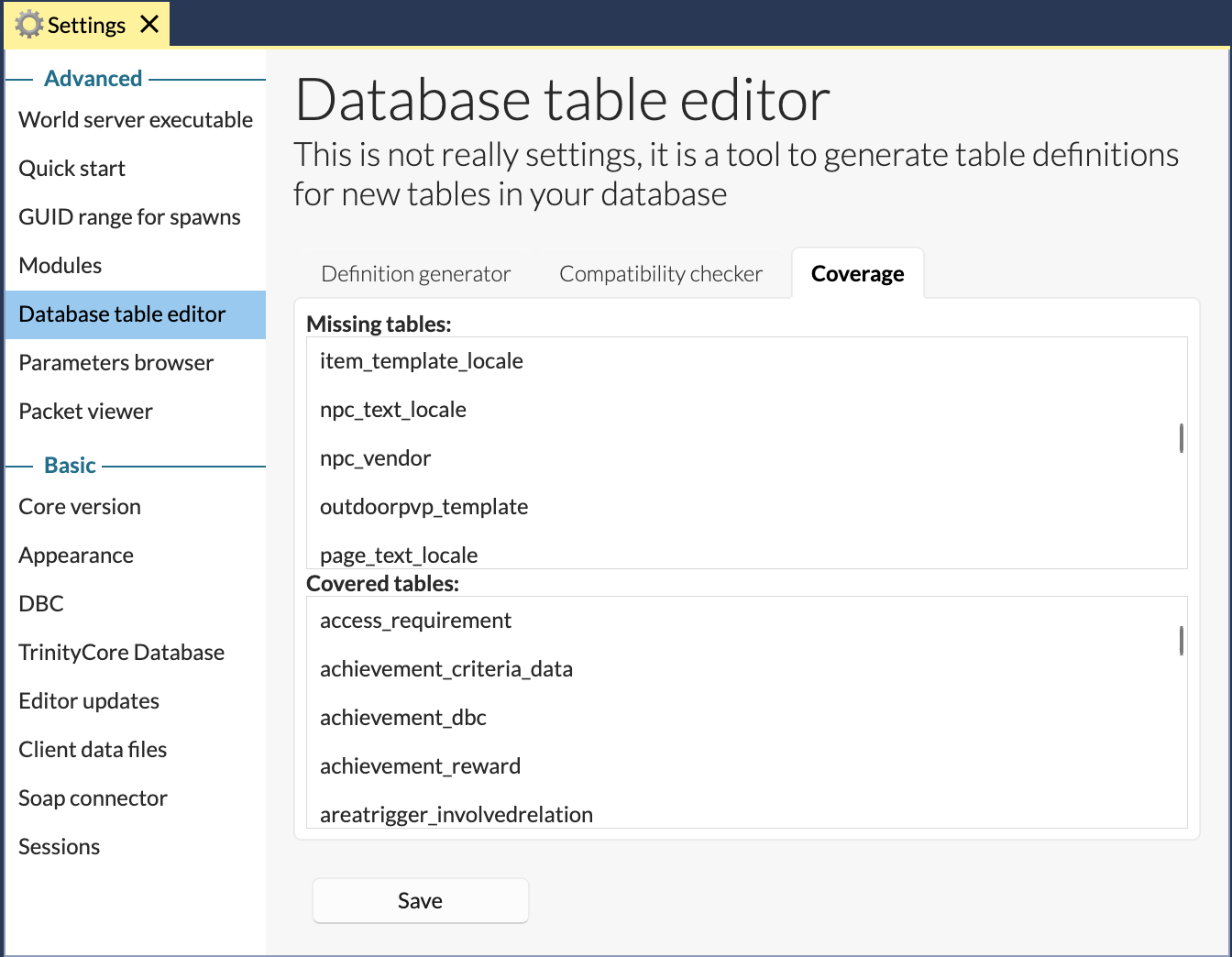Open Quick start settings page
Viewport: 1232px width, 957px height.
click(136, 169)
